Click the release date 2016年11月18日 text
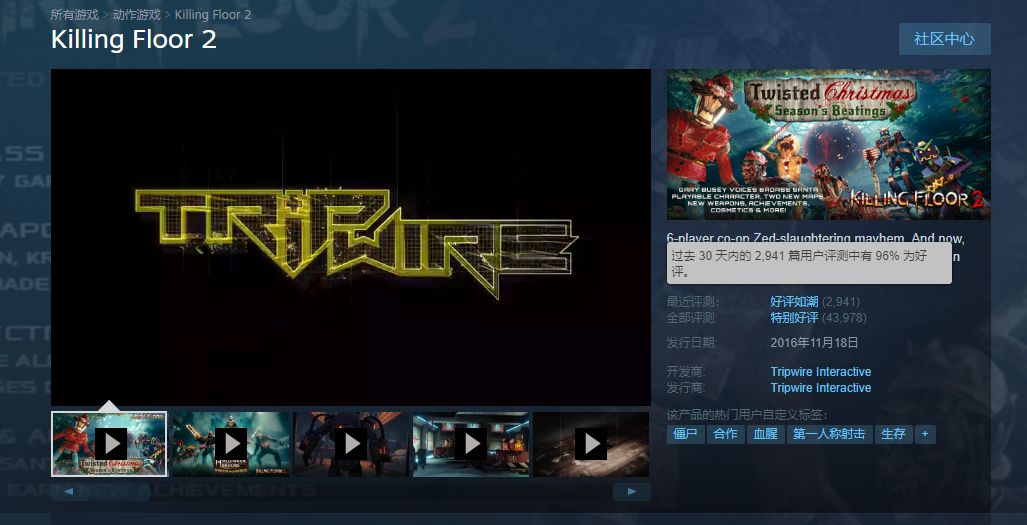 point(814,342)
